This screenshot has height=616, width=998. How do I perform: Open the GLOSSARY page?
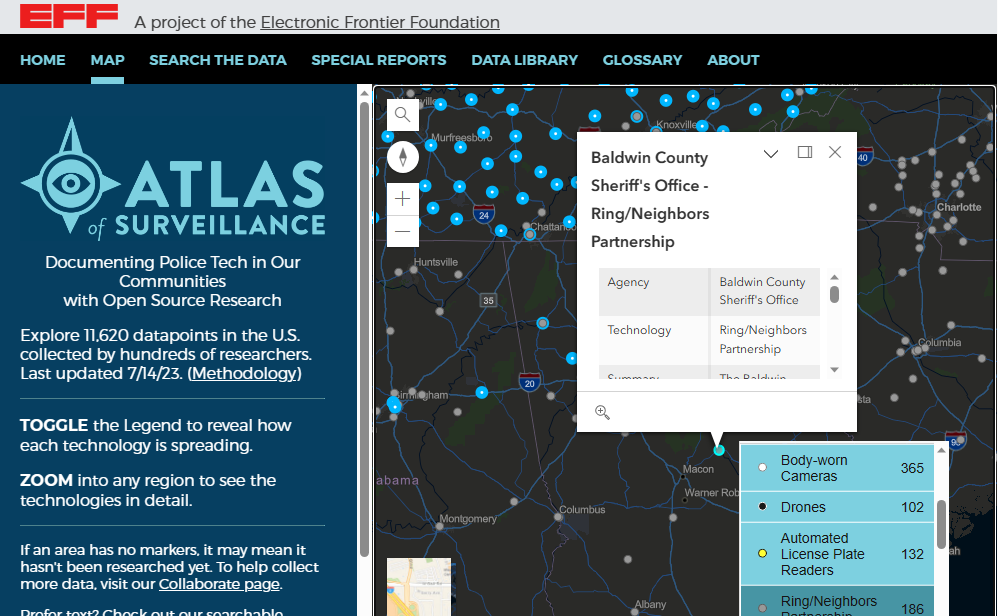point(642,60)
